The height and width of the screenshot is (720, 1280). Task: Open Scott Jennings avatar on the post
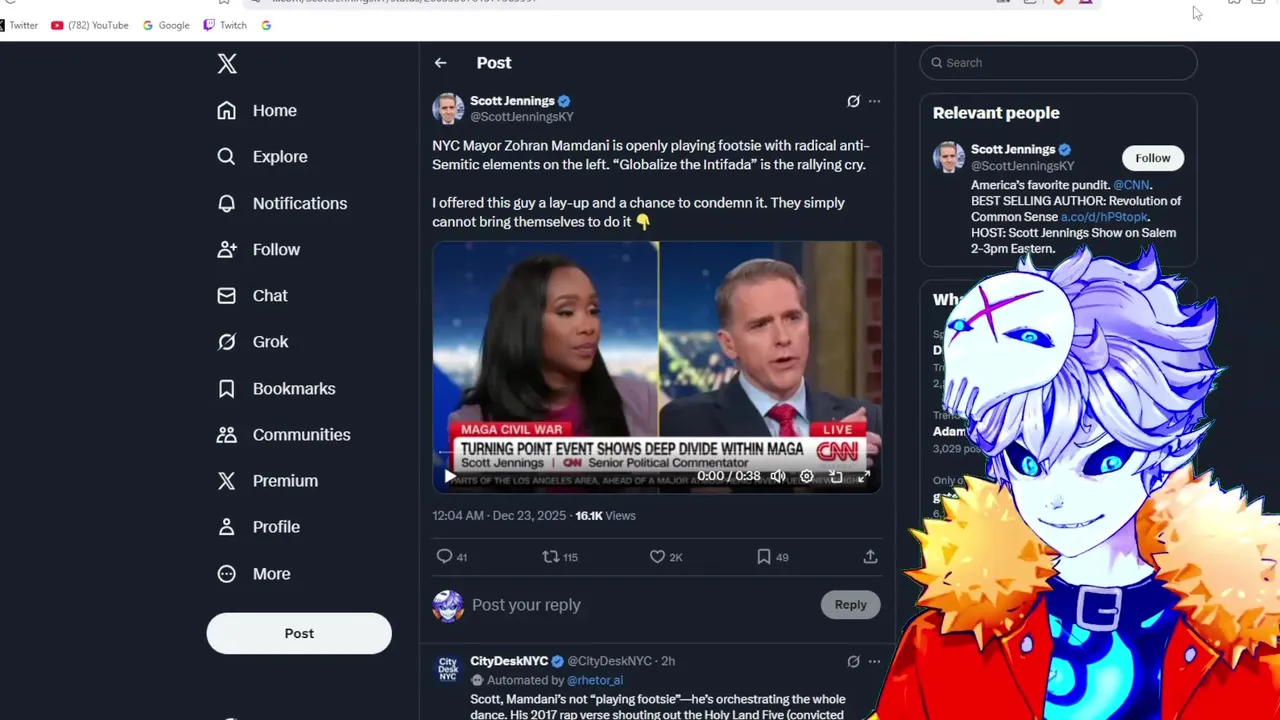click(448, 108)
